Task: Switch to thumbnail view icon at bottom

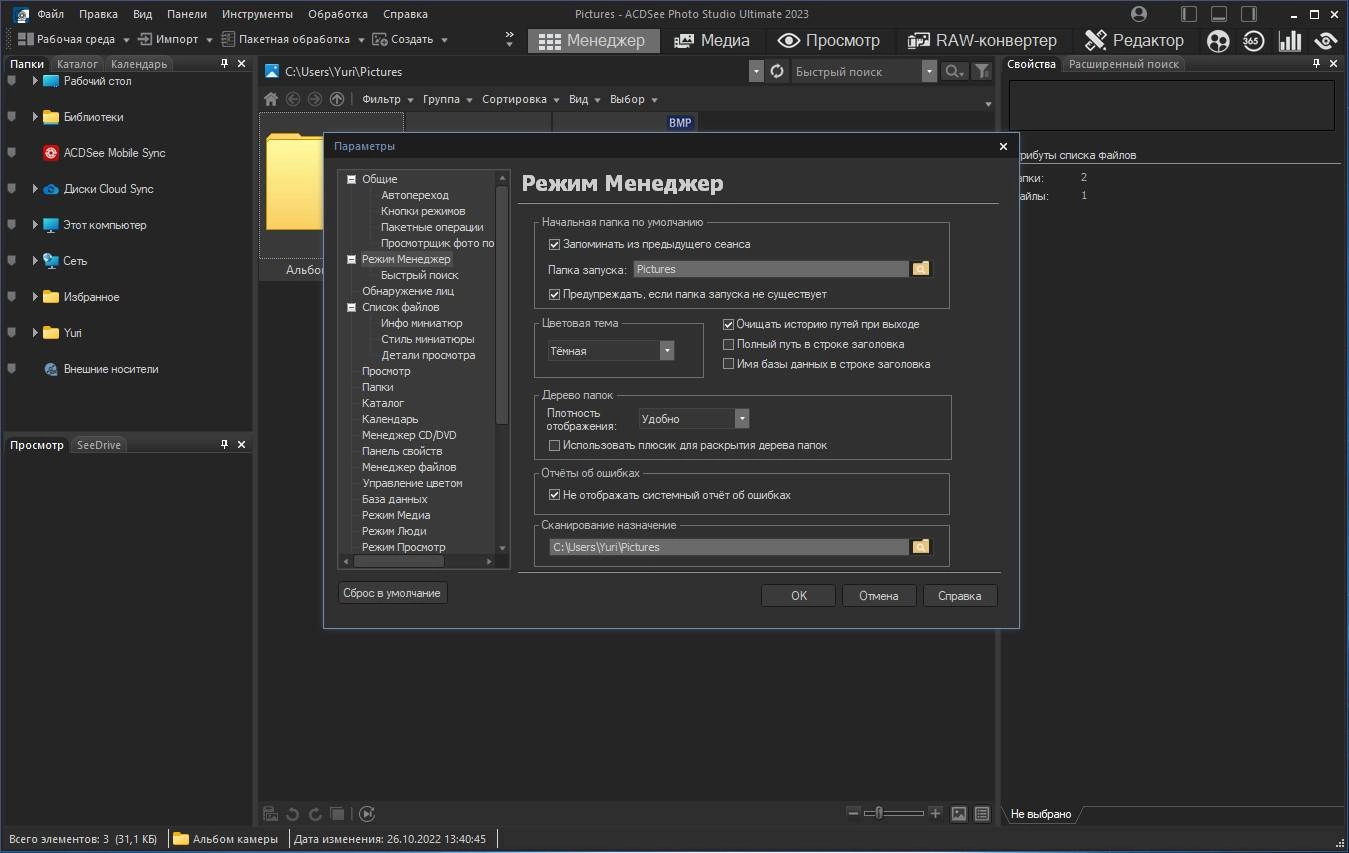Action: 959,814
